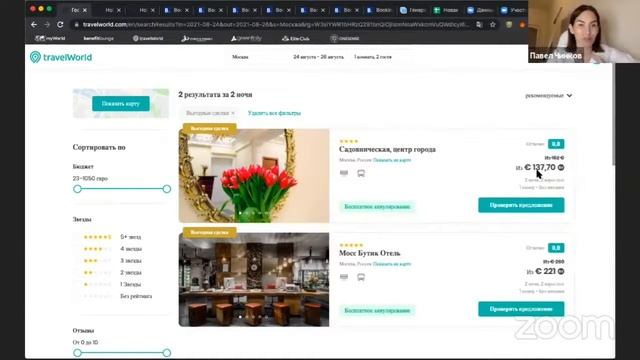
Task: Click budget slider maximum handle
Action: [x=167, y=189]
